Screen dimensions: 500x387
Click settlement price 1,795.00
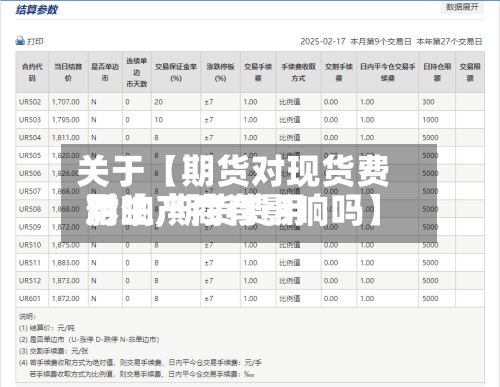[66, 120]
